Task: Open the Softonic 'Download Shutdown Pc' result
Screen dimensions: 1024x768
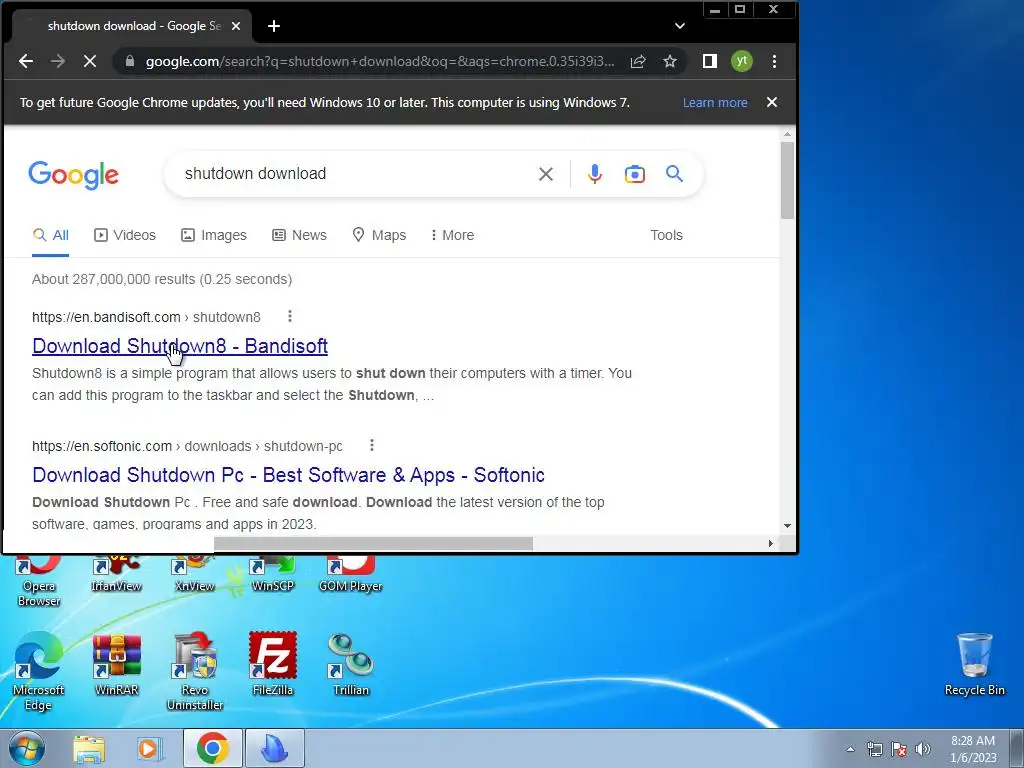Action: pos(289,475)
